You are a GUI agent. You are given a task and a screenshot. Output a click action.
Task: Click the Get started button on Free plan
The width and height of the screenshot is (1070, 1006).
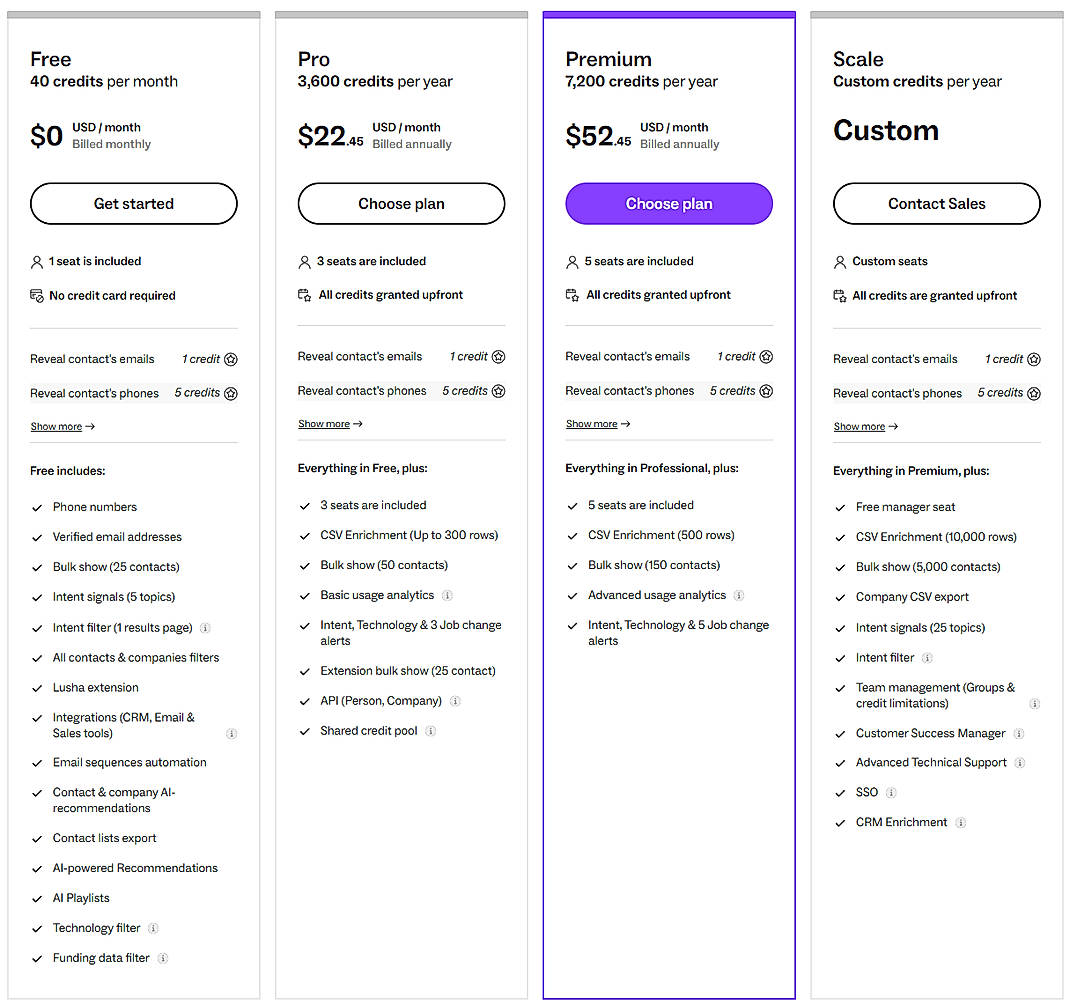pyautogui.click(x=134, y=204)
